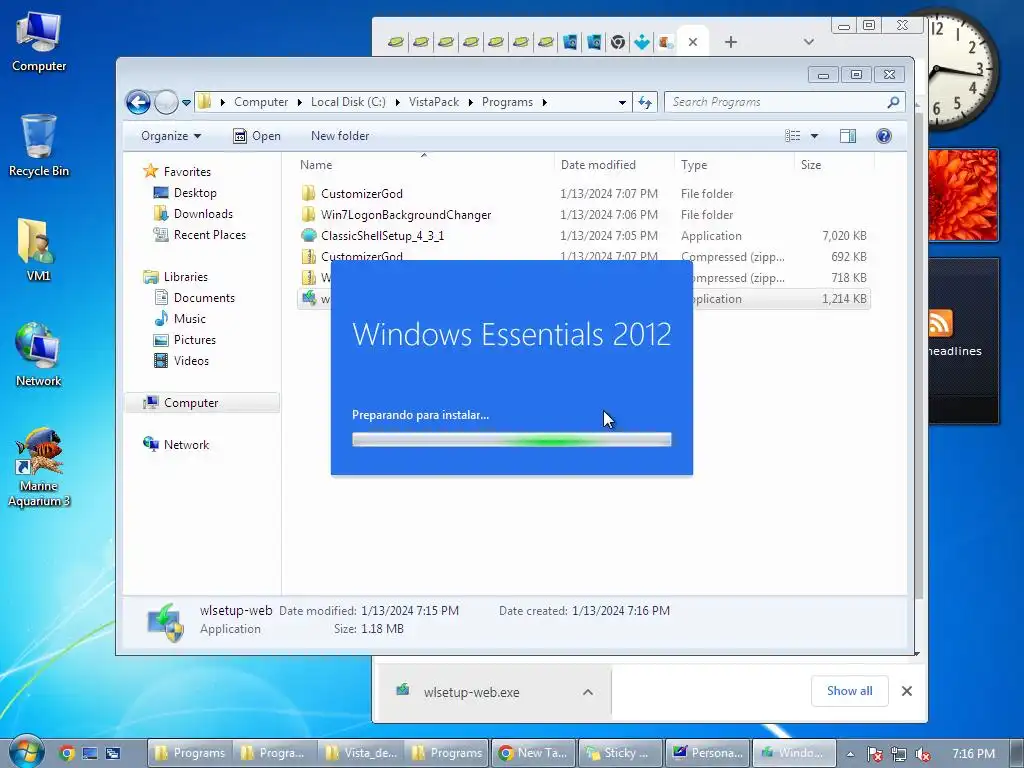1024x768 pixels.
Task: Sort by Date modified column header
Action: coord(614,165)
